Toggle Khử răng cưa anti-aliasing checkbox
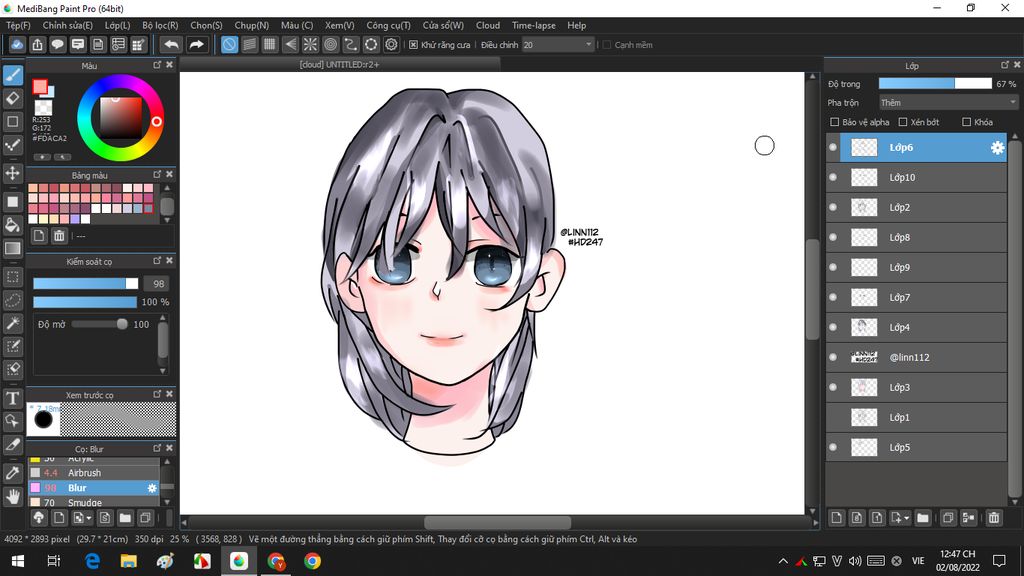Screen dimensions: 1024x576 (413, 45)
